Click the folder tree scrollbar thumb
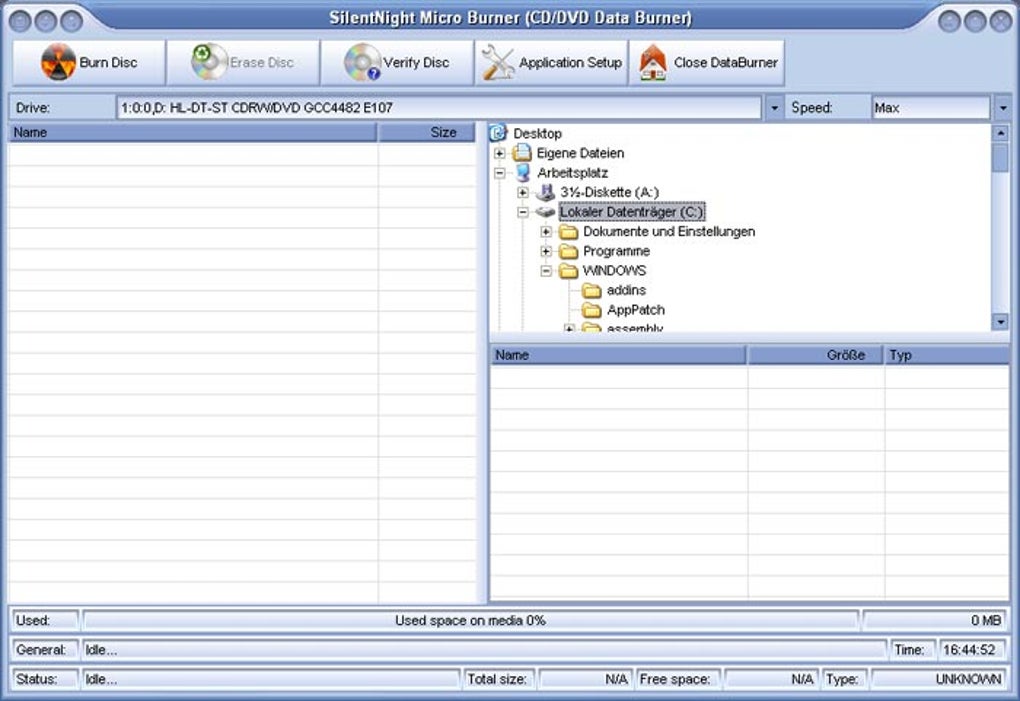1020x701 pixels. tap(1000, 158)
